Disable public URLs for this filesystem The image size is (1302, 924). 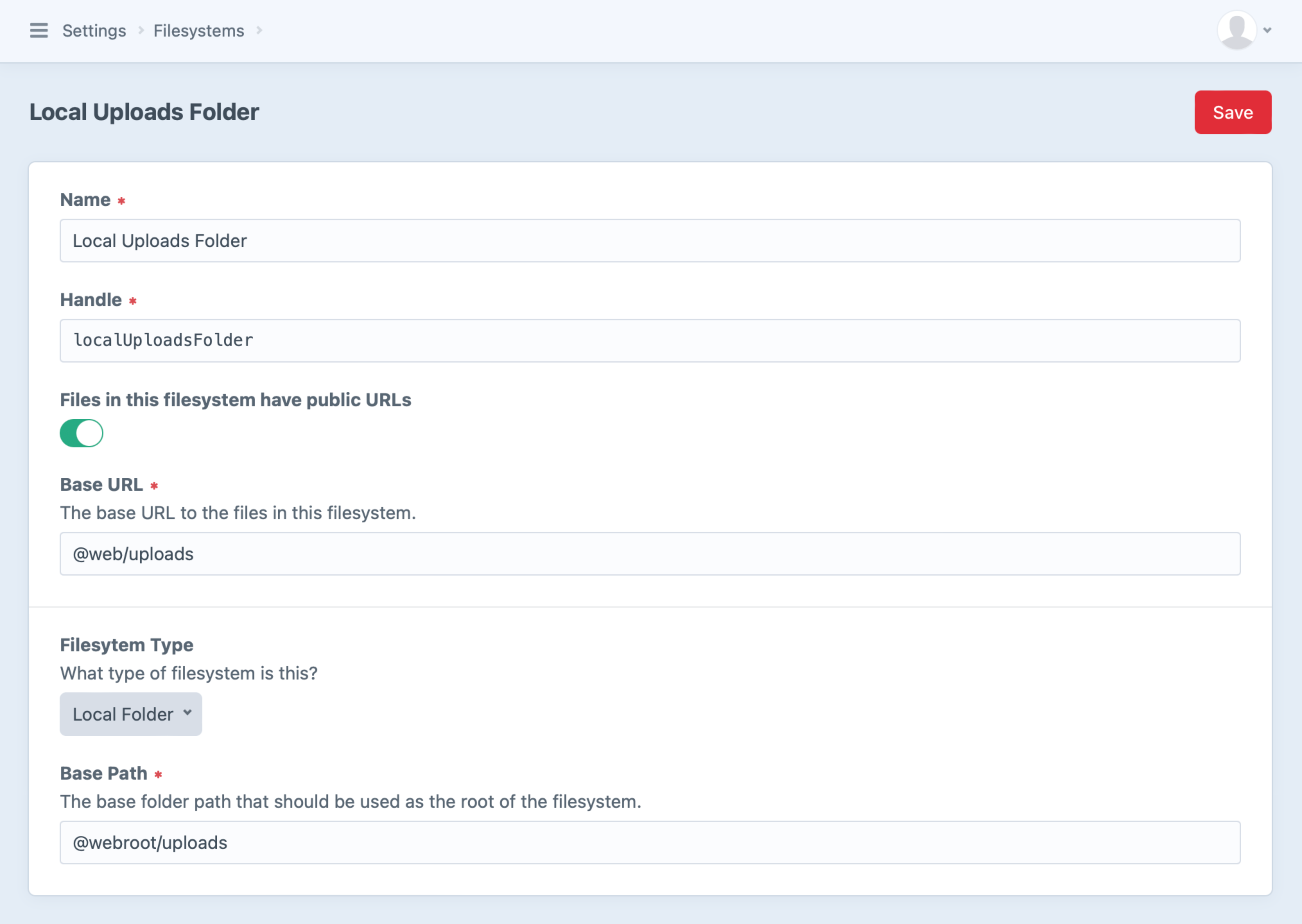[x=82, y=433]
